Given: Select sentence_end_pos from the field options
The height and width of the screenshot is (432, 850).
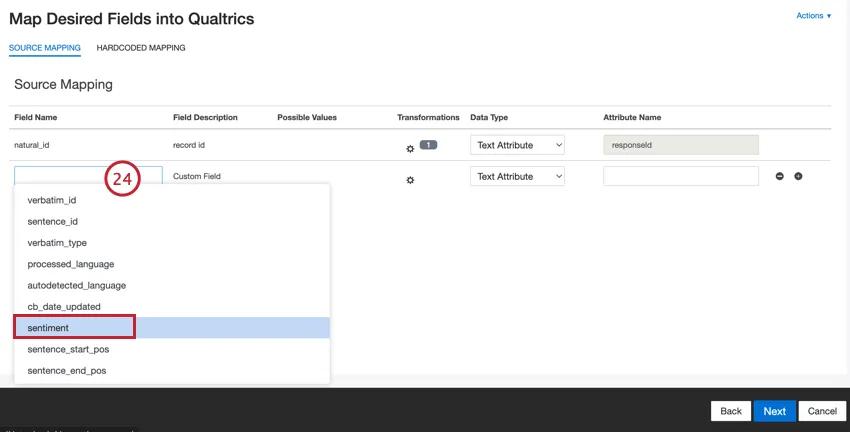Looking at the screenshot, I should coord(67,370).
